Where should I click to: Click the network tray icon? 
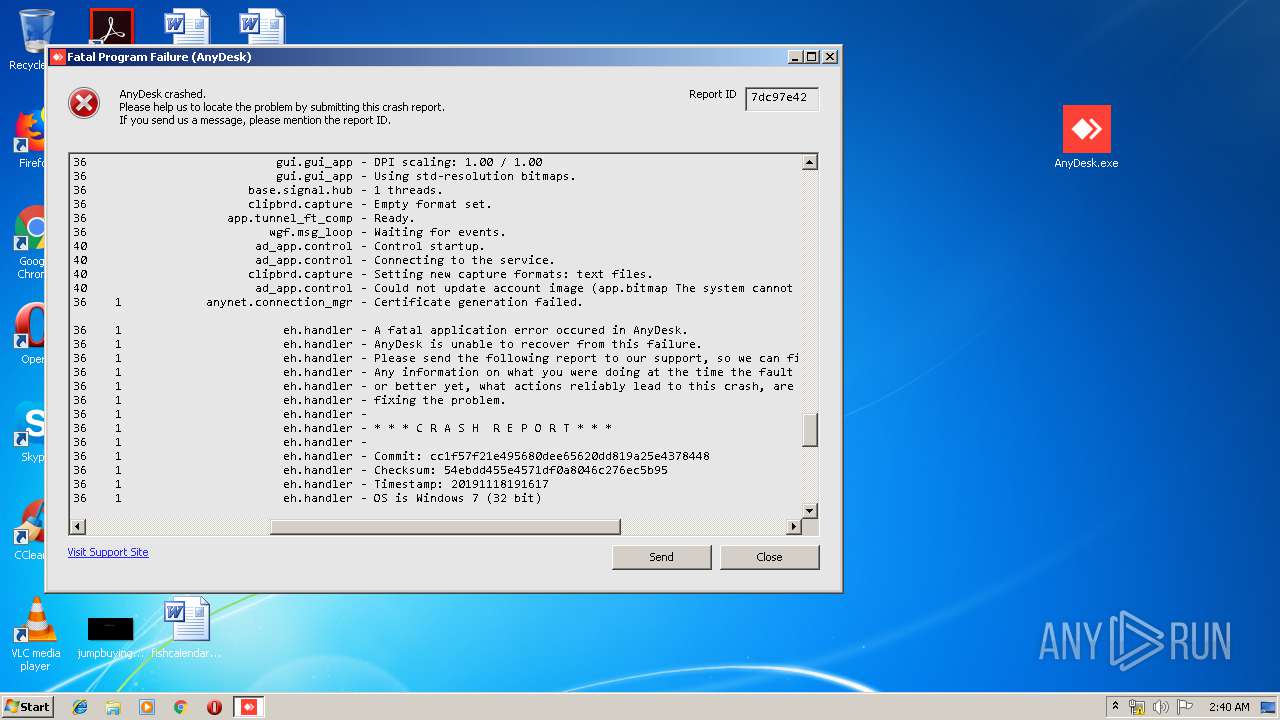[1137, 707]
